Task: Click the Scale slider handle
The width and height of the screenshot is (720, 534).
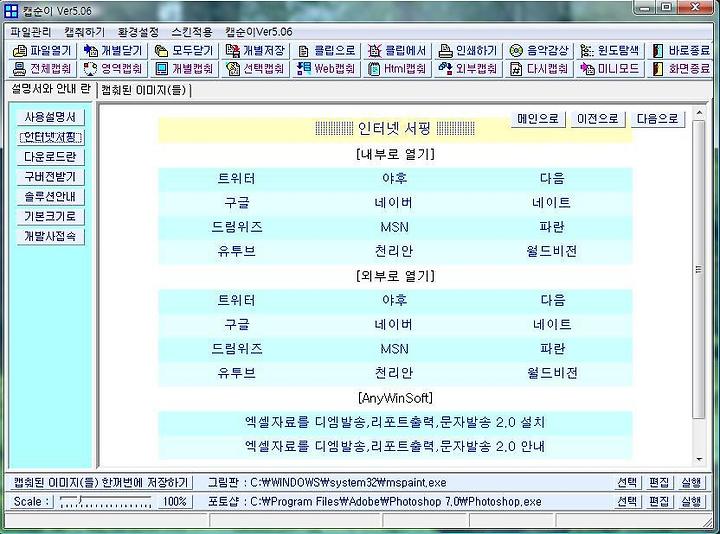Action: click(x=80, y=500)
